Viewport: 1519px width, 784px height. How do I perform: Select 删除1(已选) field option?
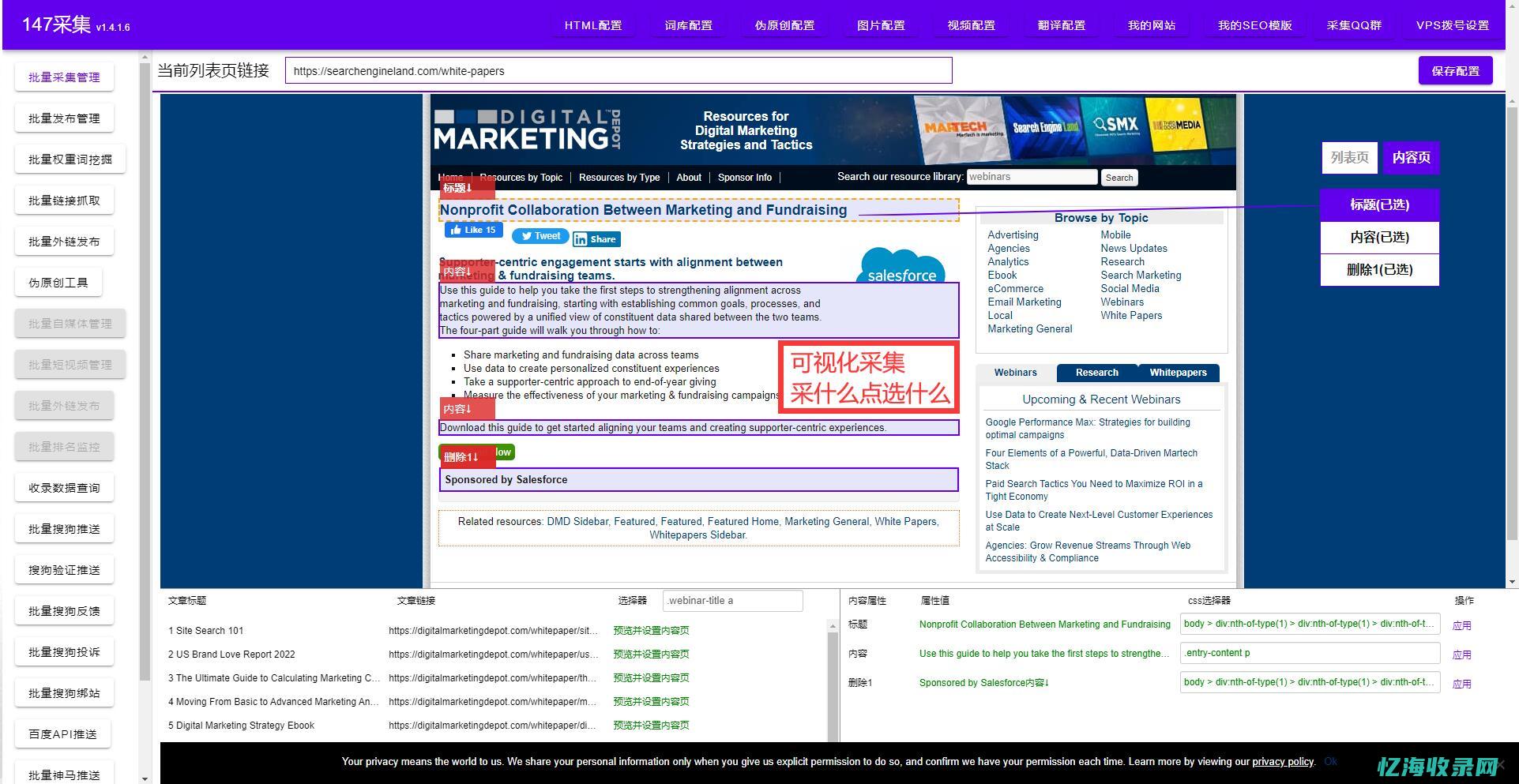tap(1379, 270)
